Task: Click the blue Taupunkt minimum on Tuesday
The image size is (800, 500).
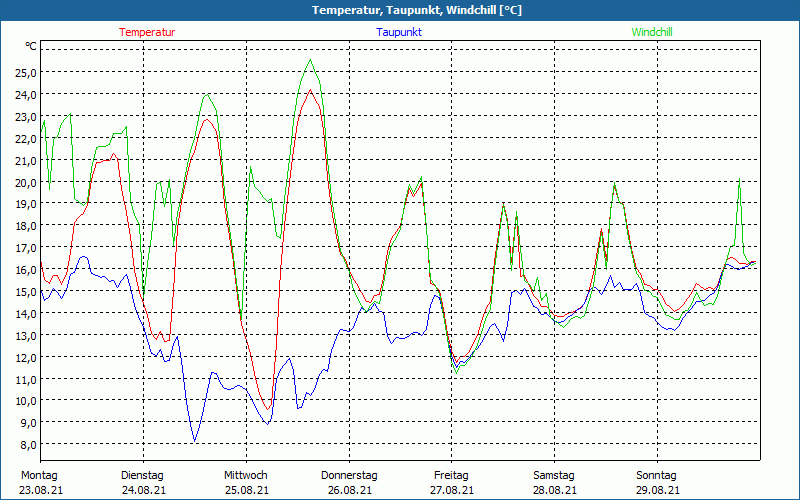Action: coord(194,441)
